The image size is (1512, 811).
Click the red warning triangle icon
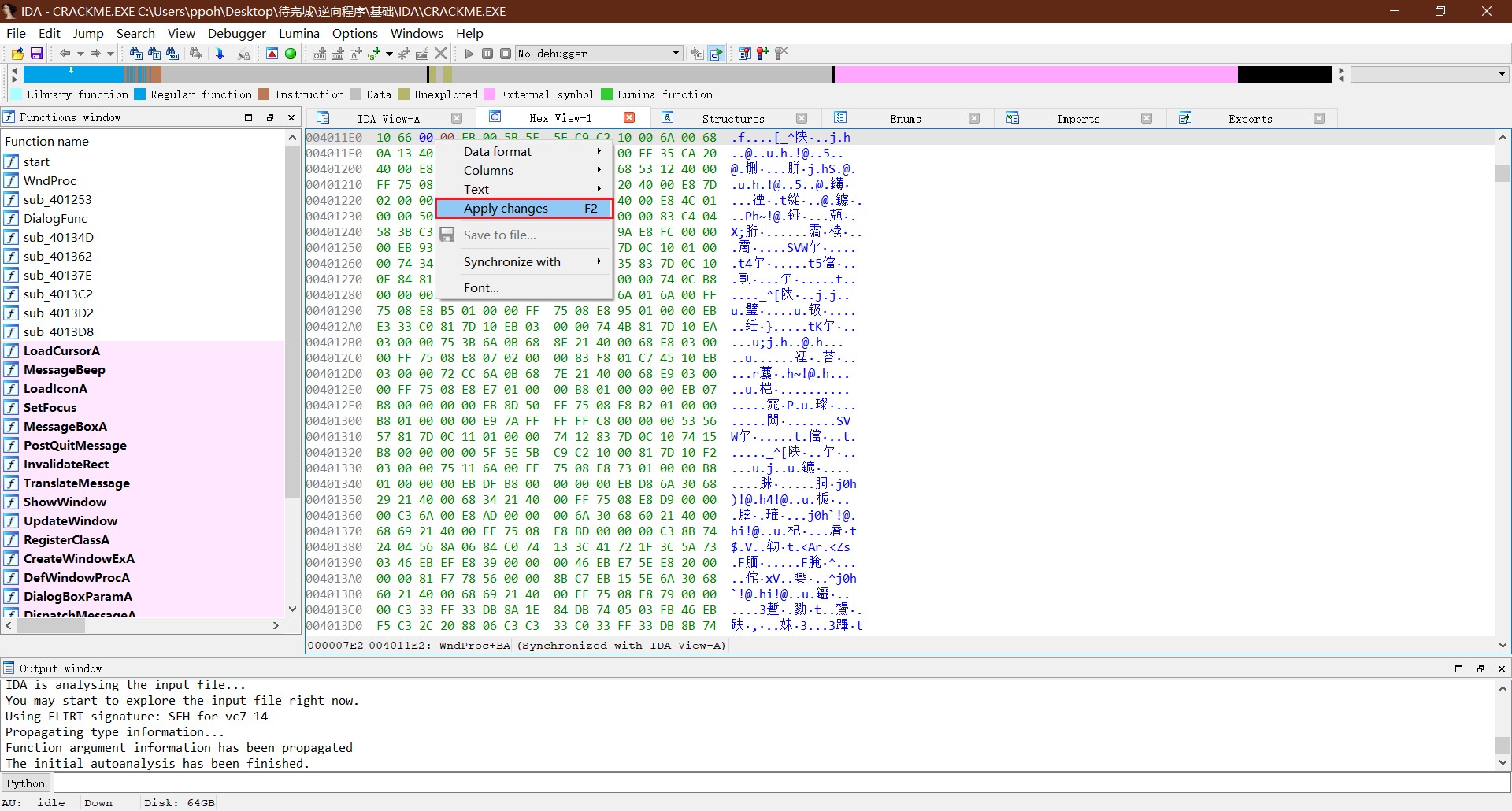coord(272,54)
